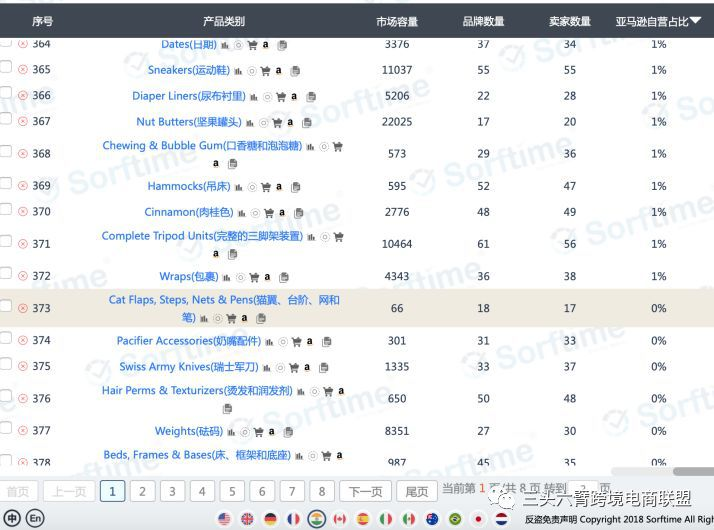
Task: Sort table by 品牌数量 column header
Action: (483, 21)
